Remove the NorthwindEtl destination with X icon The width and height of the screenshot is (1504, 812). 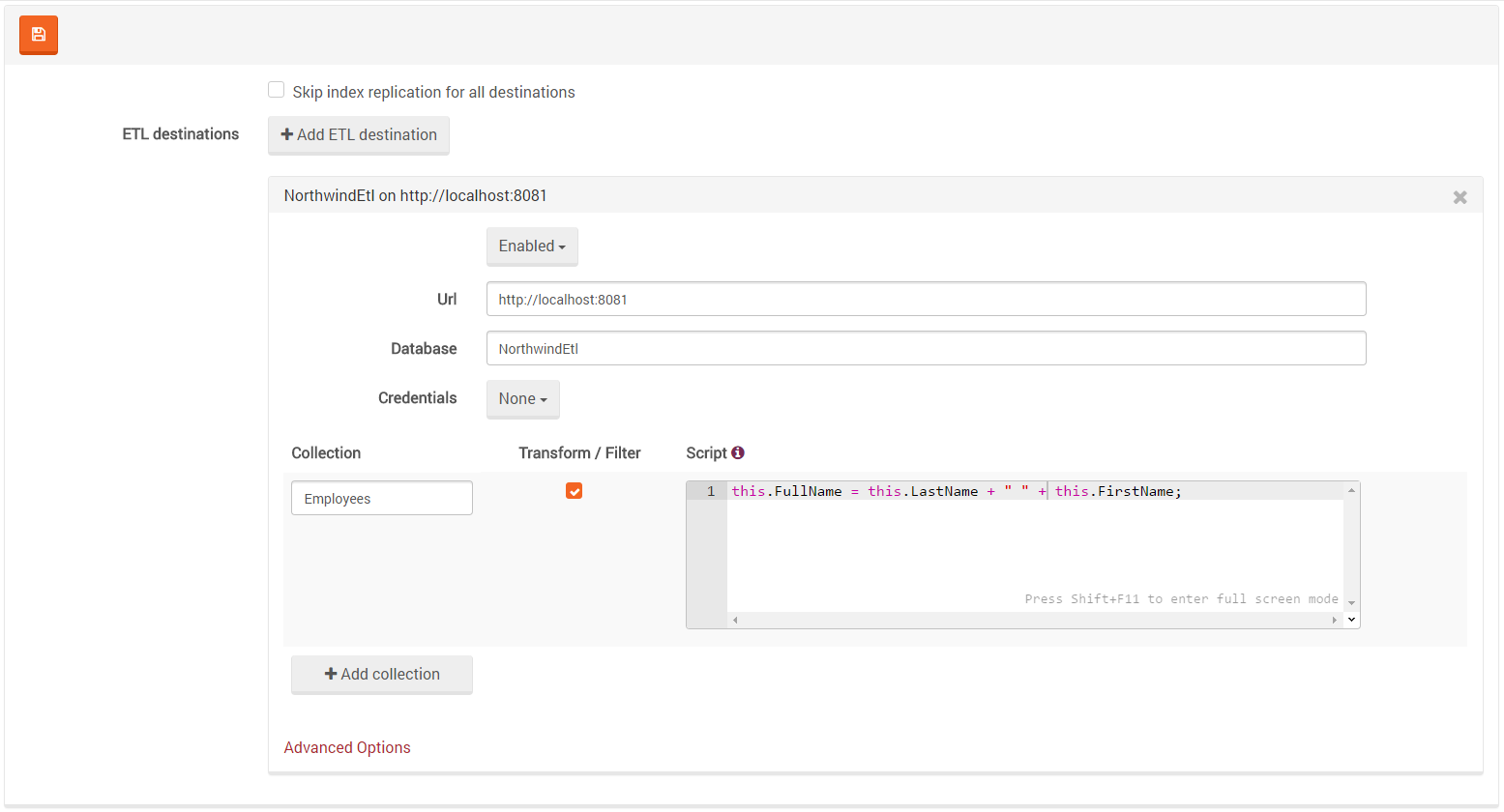(1460, 197)
